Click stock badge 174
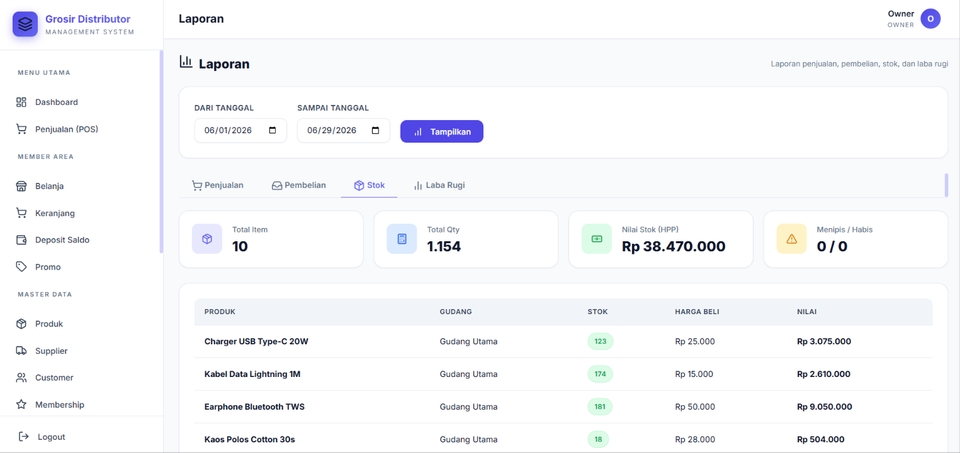960x453 pixels. pos(600,374)
